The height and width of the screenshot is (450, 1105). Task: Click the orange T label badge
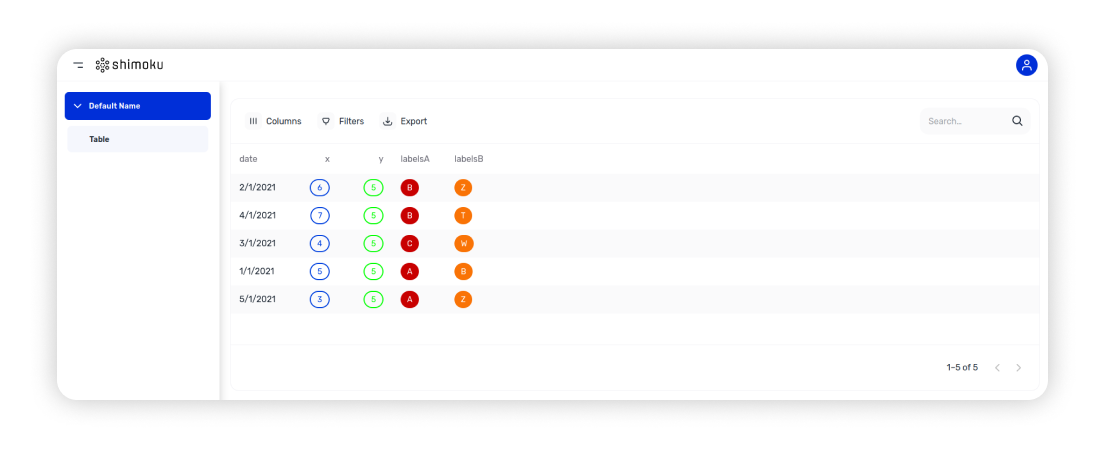tap(463, 215)
